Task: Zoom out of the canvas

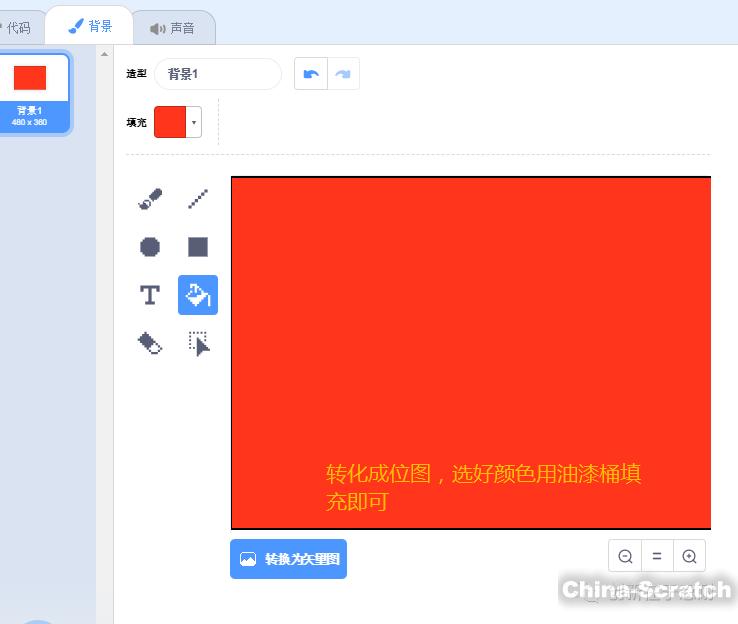Action: point(625,556)
